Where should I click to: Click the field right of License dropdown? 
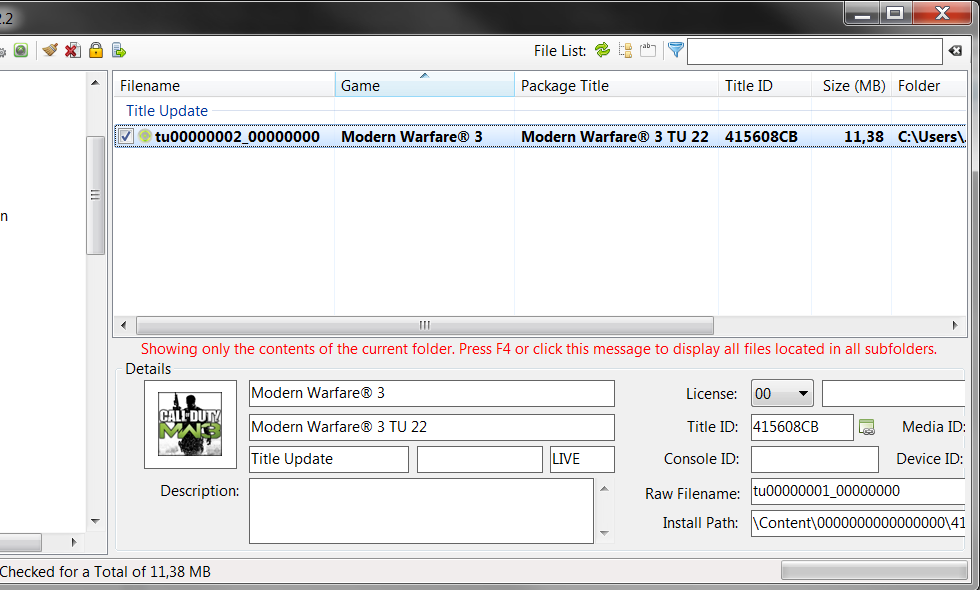[894, 394]
